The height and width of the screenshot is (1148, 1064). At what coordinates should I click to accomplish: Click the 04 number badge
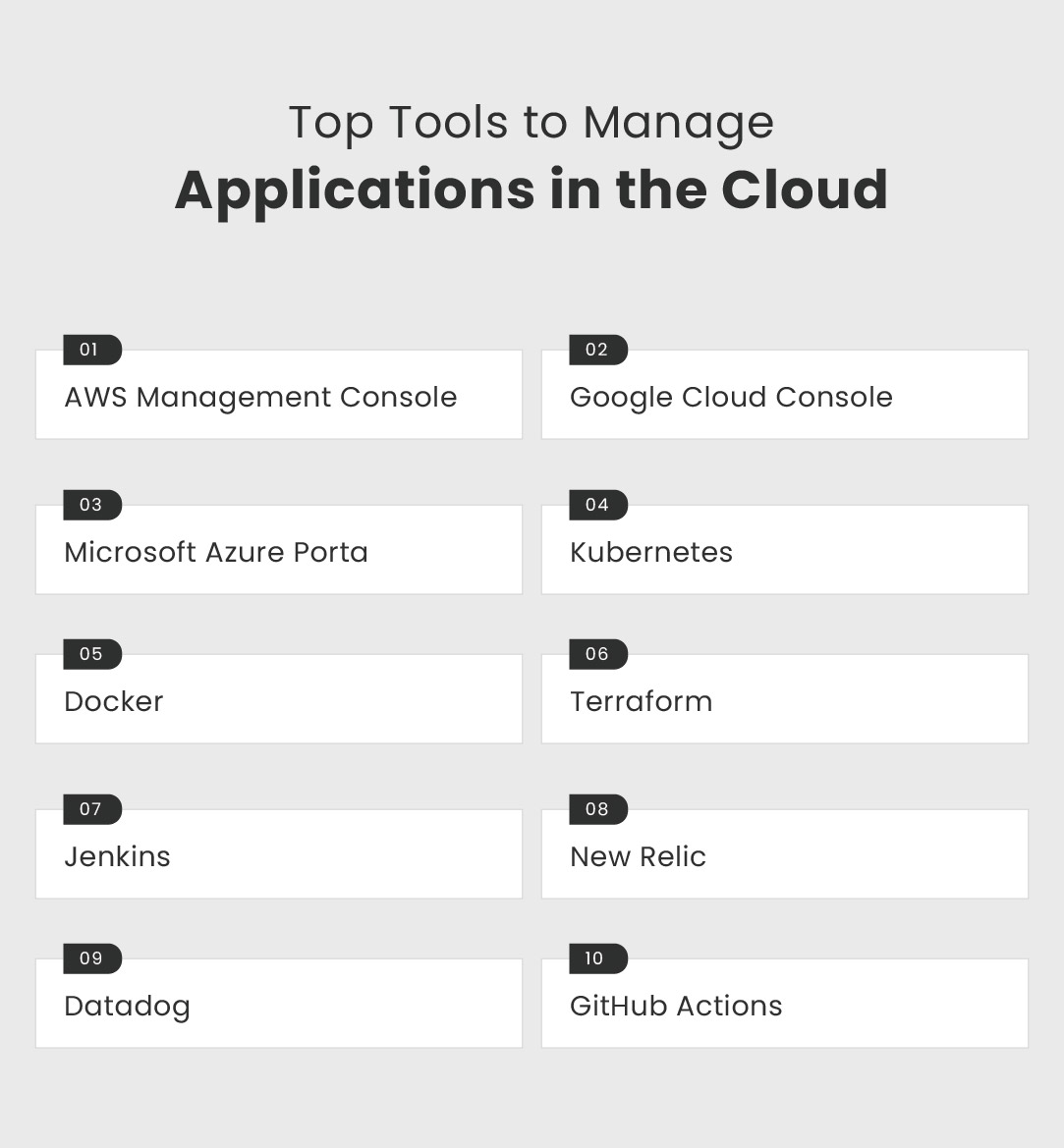click(597, 505)
